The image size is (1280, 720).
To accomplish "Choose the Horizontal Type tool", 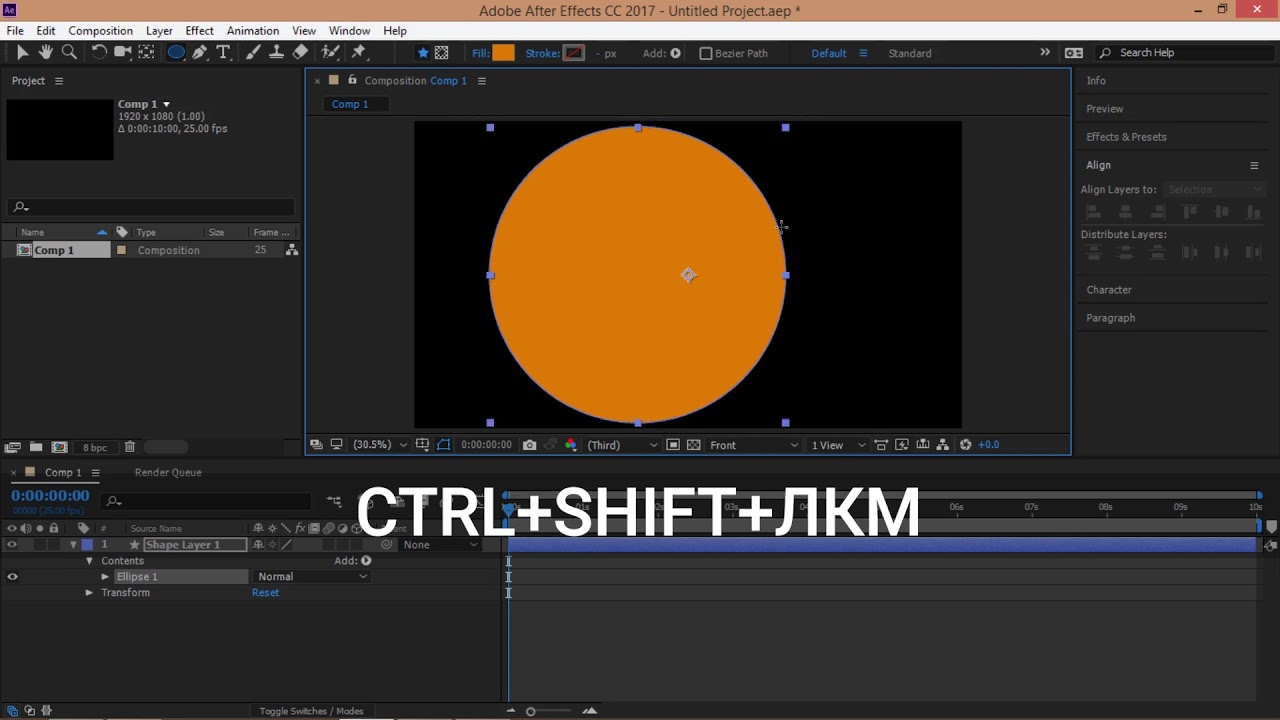I will tap(223, 53).
